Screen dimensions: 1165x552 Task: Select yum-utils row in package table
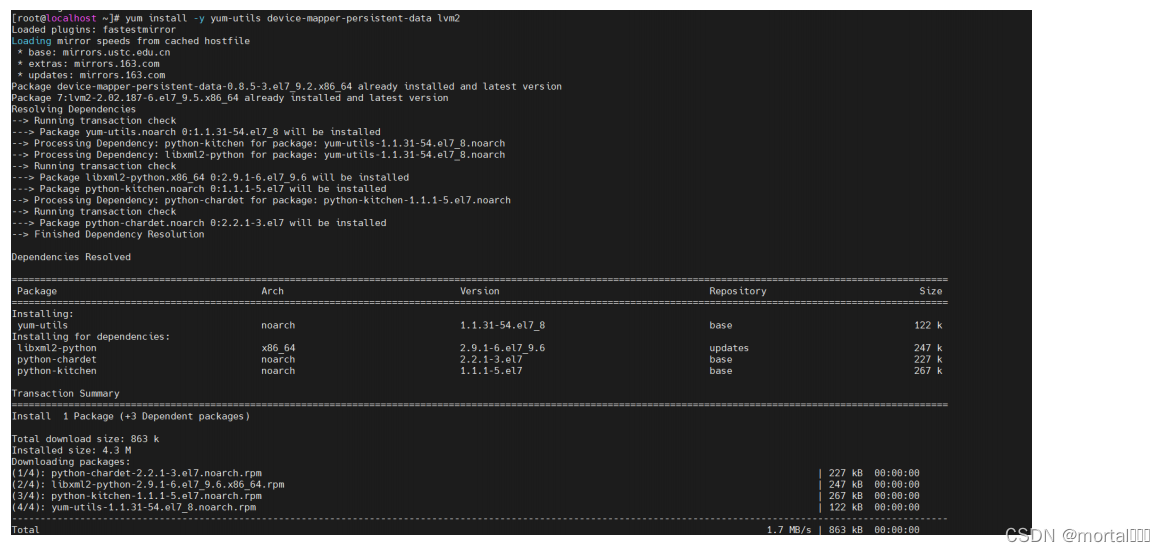pos(43,325)
